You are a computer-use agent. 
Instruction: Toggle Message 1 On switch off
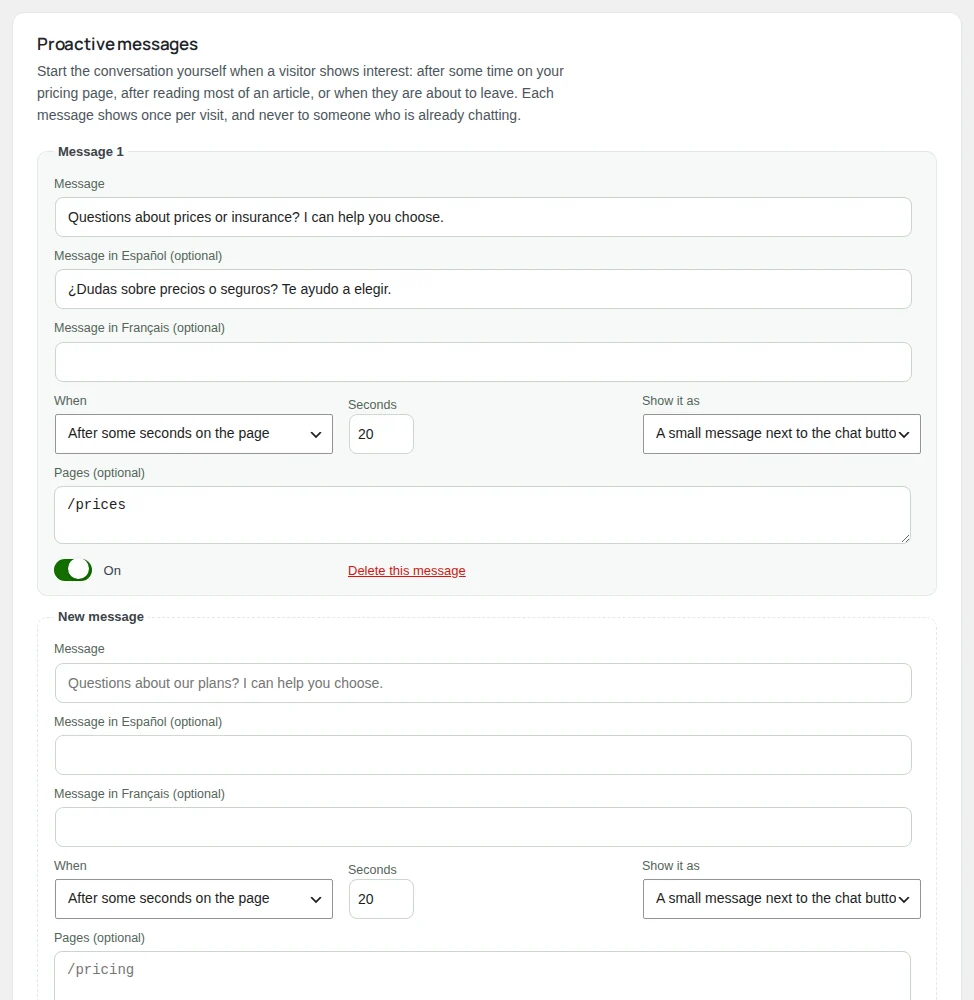(x=73, y=570)
